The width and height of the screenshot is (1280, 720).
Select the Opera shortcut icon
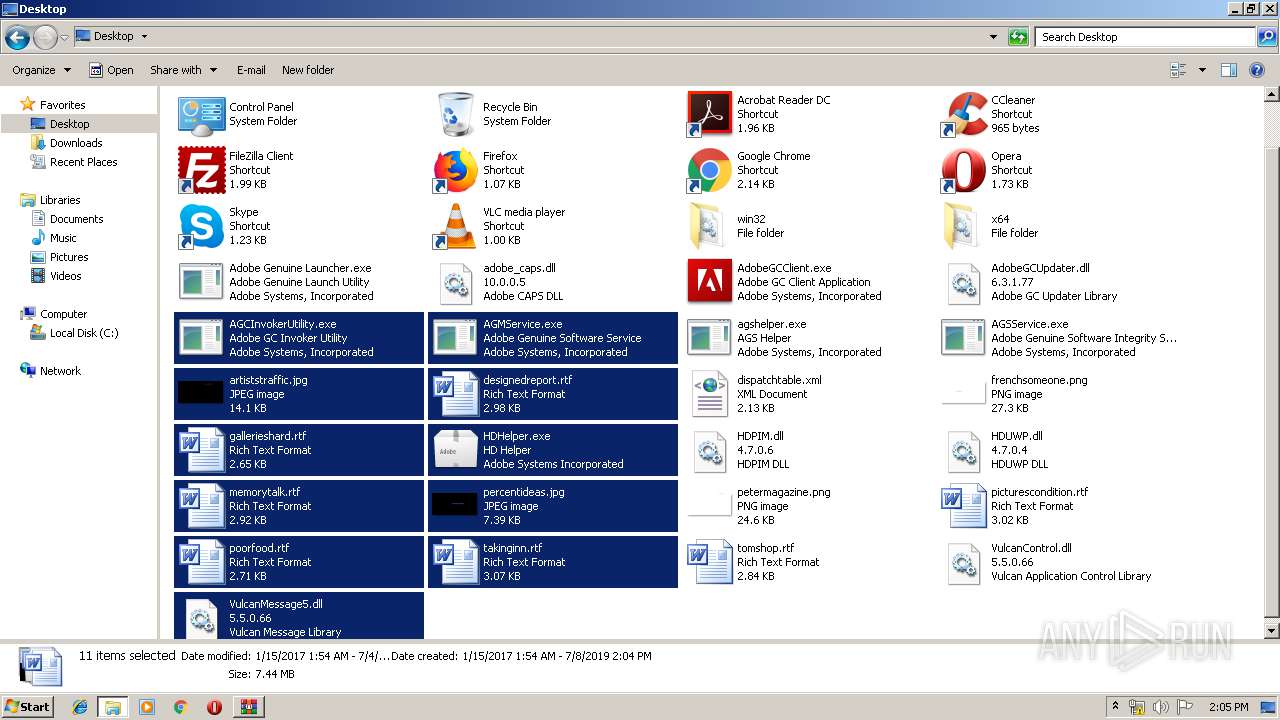(x=963, y=170)
